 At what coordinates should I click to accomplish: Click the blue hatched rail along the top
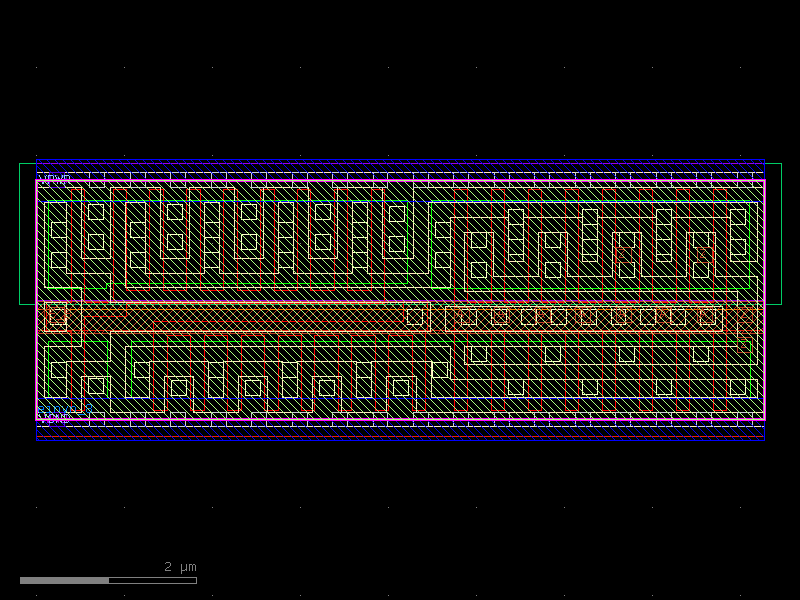(400, 170)
